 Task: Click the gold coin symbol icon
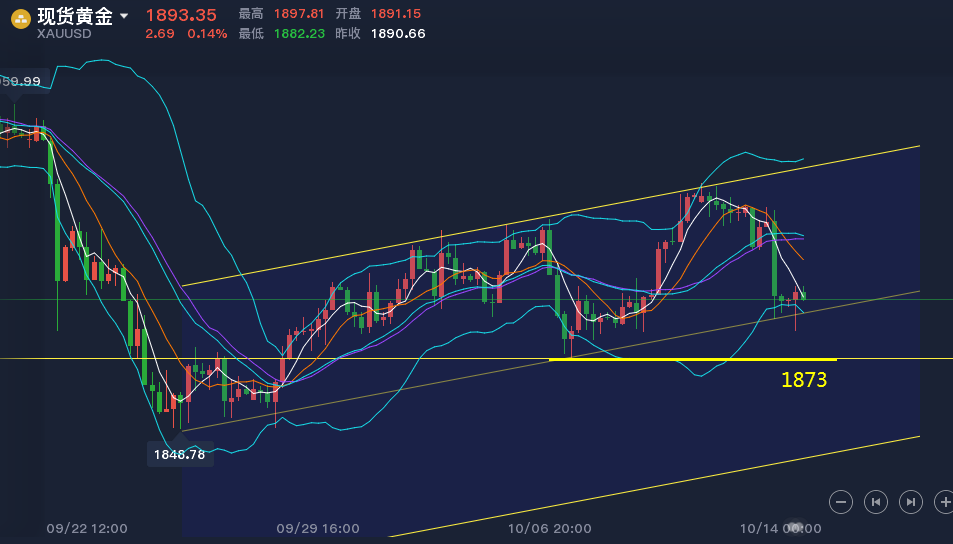[21, 19]
